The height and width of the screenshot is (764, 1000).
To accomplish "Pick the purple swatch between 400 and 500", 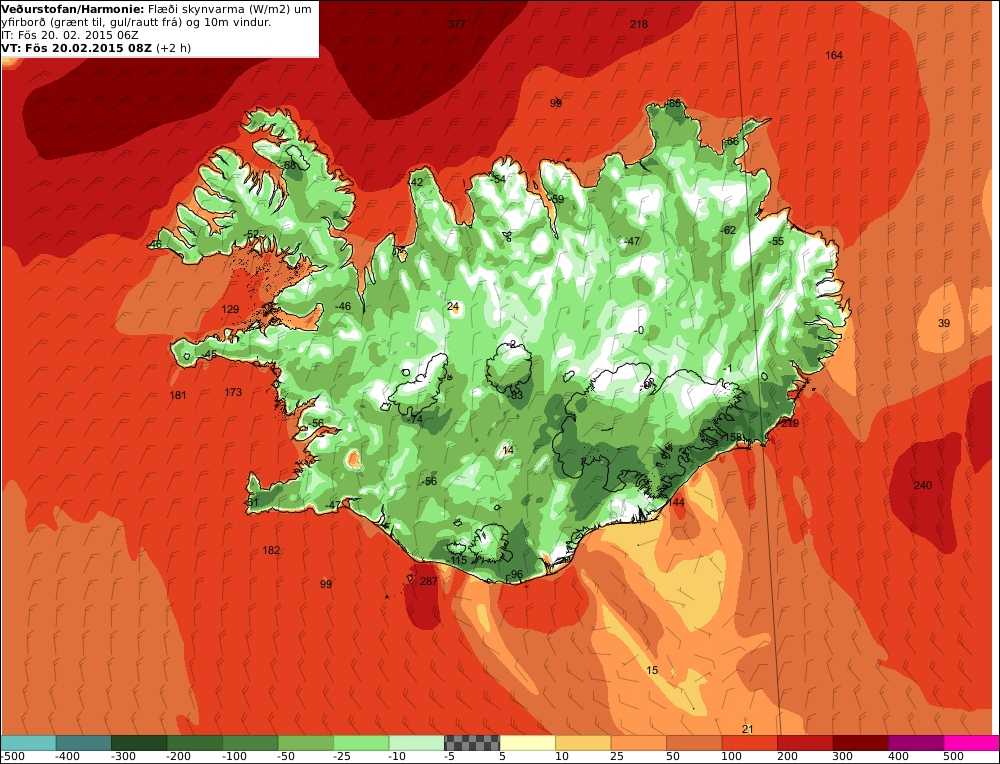I will [916, 743].
